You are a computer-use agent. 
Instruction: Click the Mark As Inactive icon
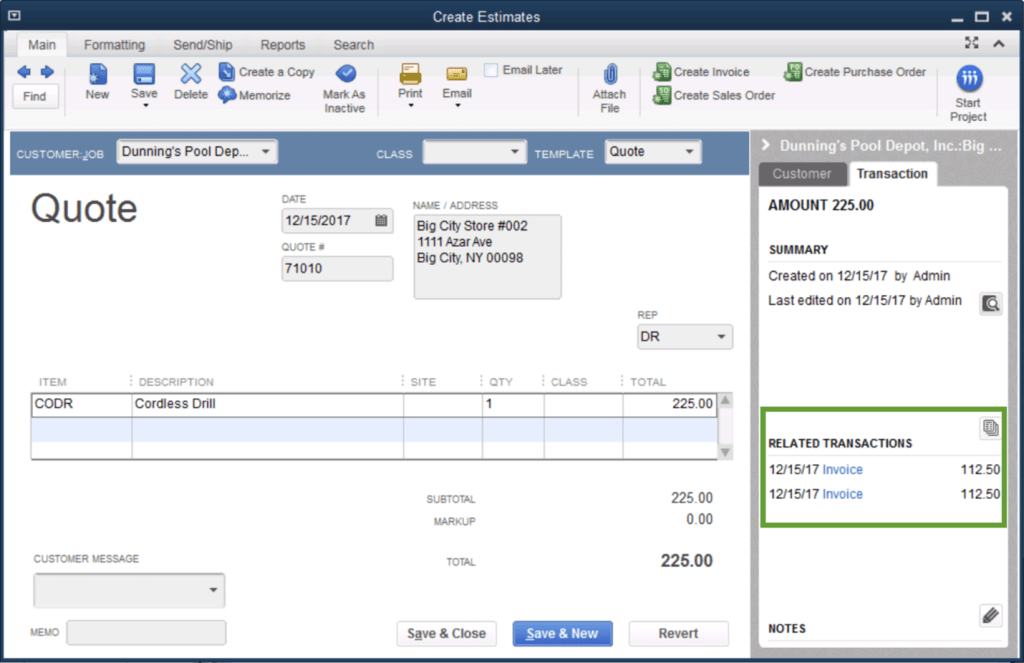coord(345,74)
